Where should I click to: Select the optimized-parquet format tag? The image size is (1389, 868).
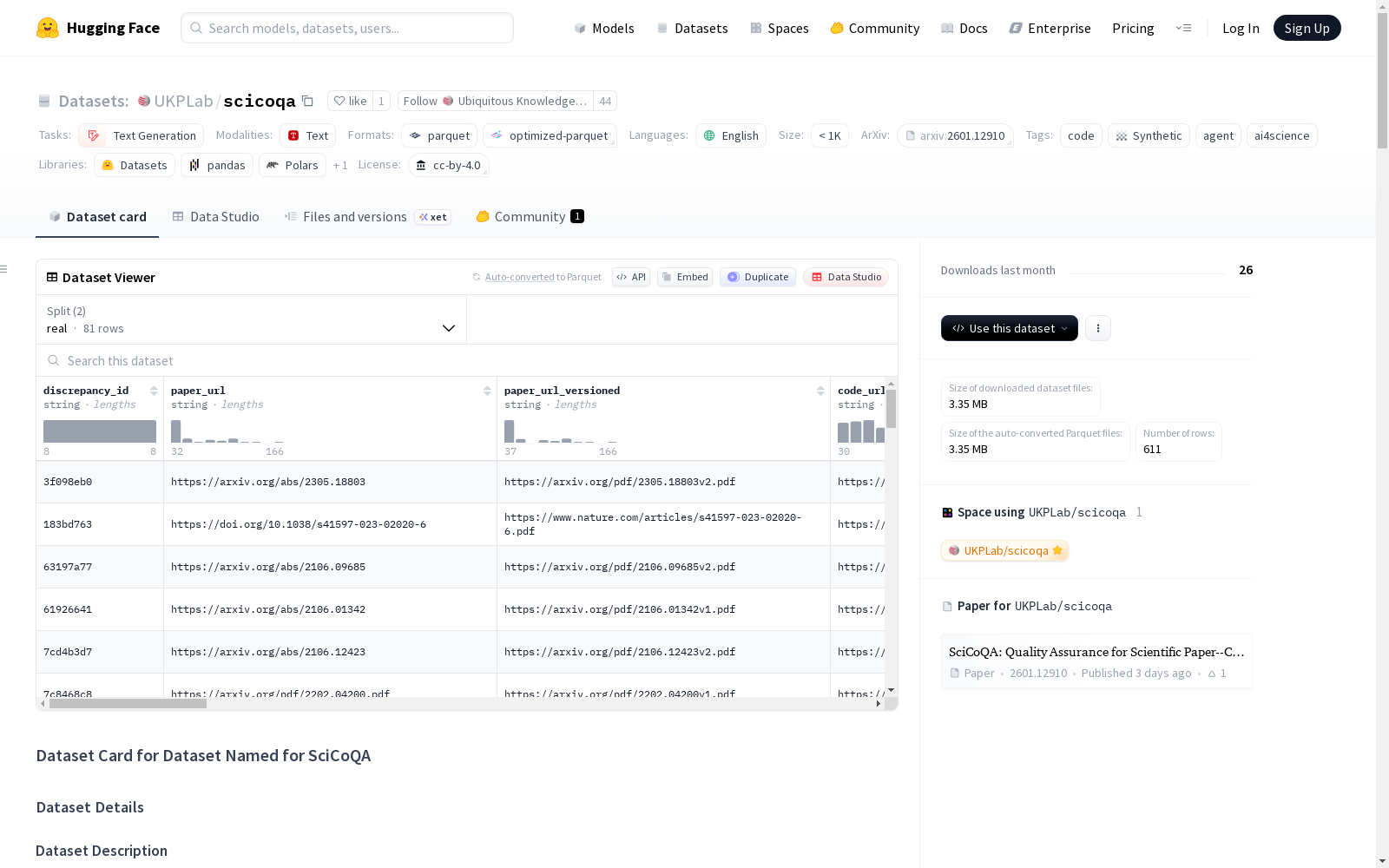(550, 135)
